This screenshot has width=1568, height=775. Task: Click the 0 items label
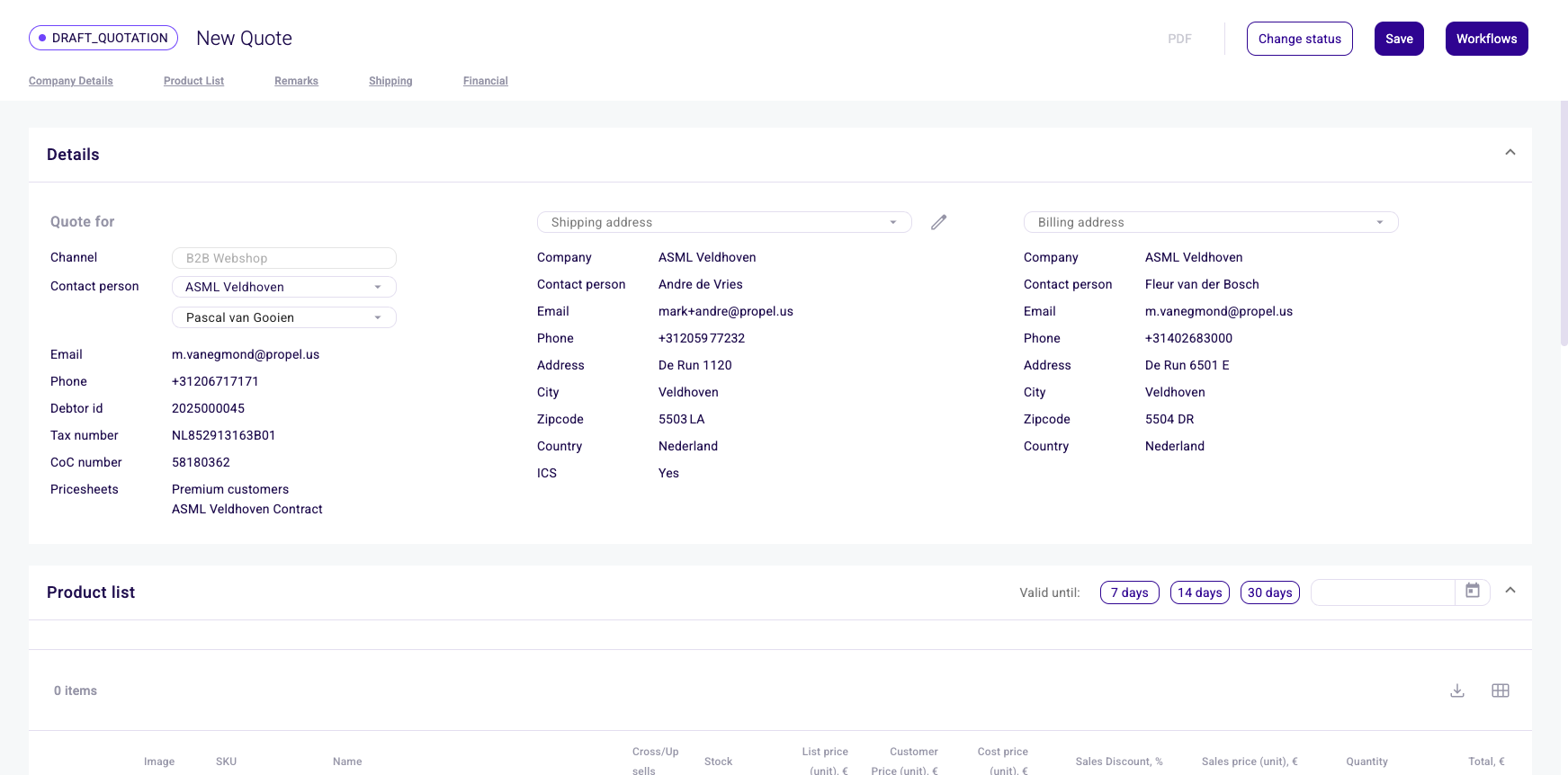(x=76, y=690)
